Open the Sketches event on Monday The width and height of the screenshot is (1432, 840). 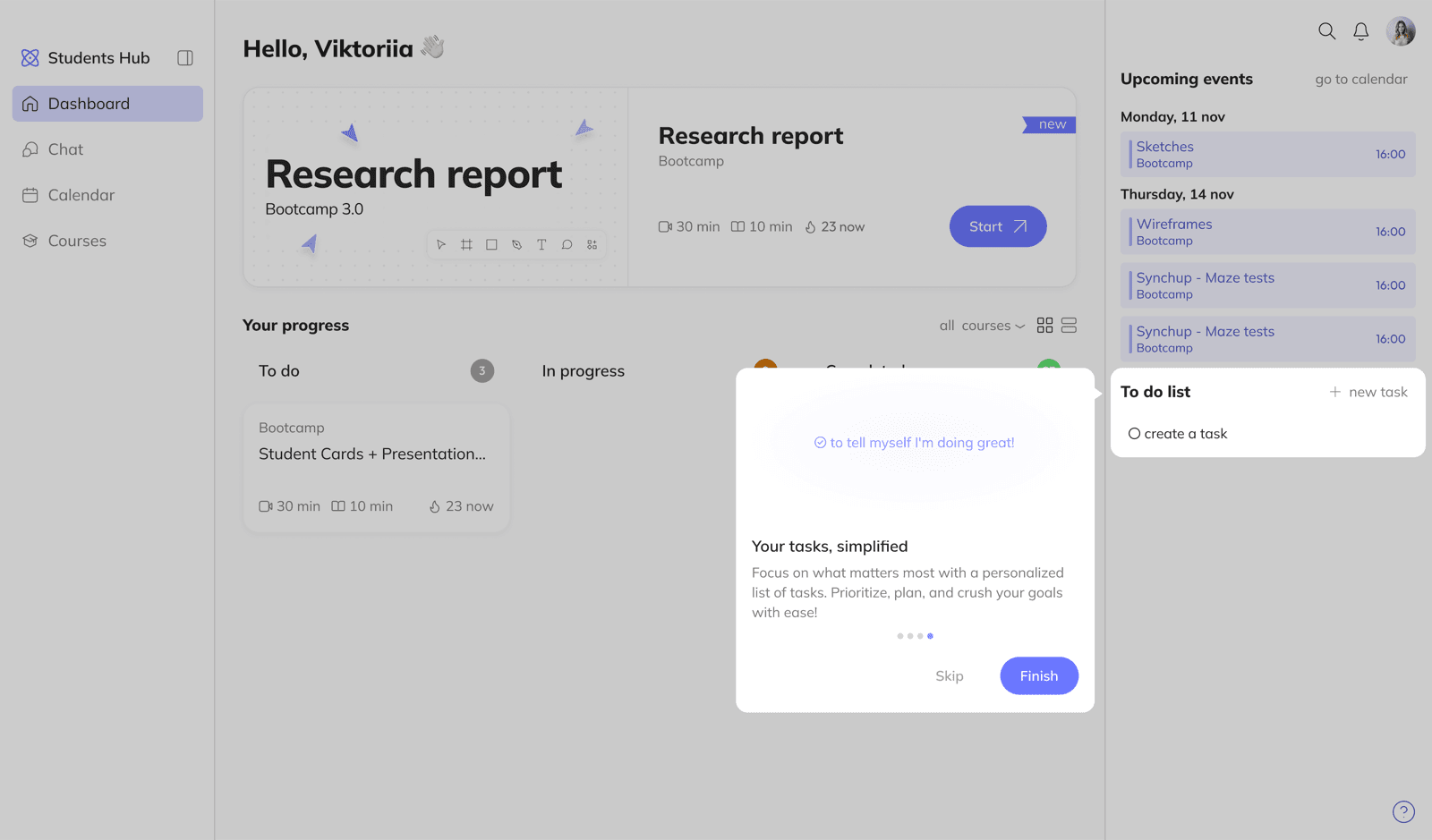pyautogui.click(x=1267, y=154)
